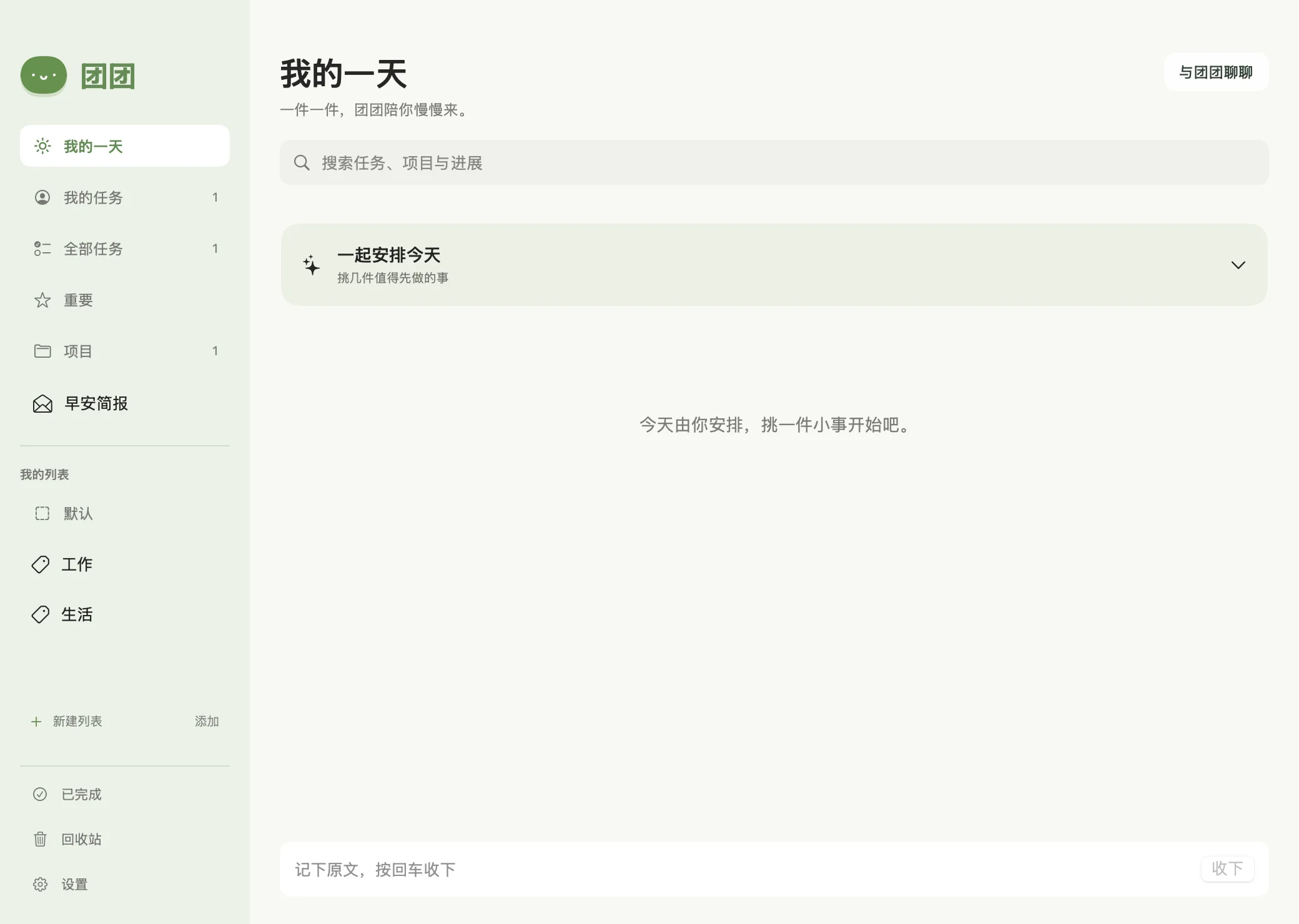The width and height of the screenshot is (1299, 924).
Task: Select the 生活 list
Action: (x=125, y=614)
